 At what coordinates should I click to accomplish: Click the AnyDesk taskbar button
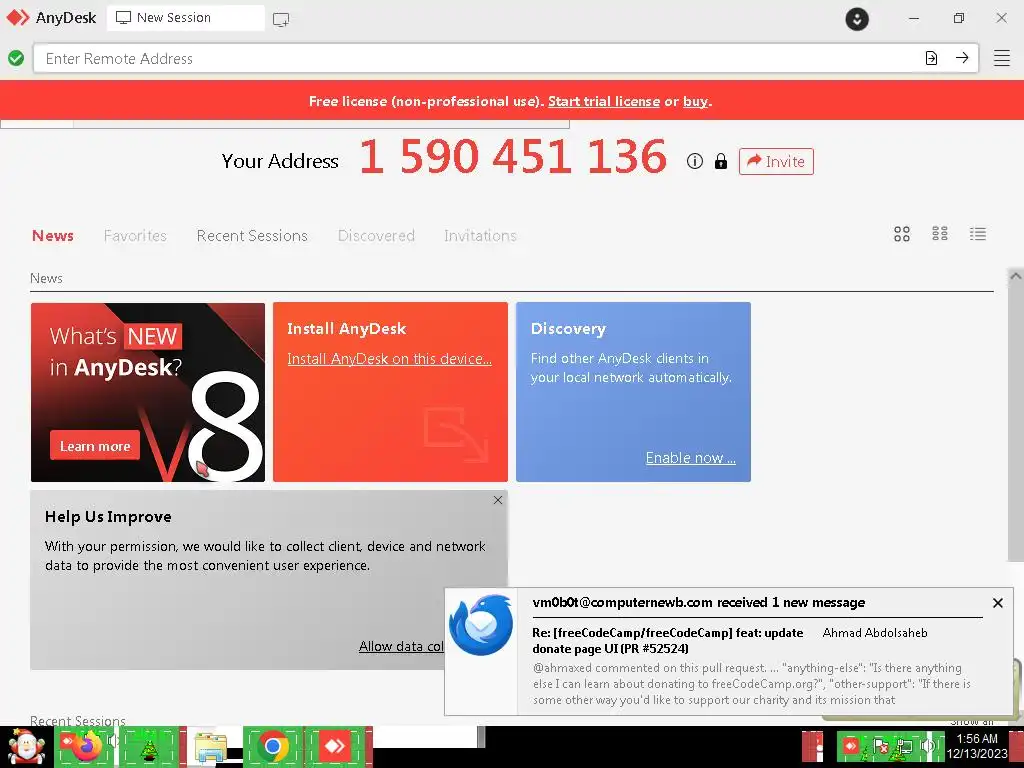[x=335, y=746]
